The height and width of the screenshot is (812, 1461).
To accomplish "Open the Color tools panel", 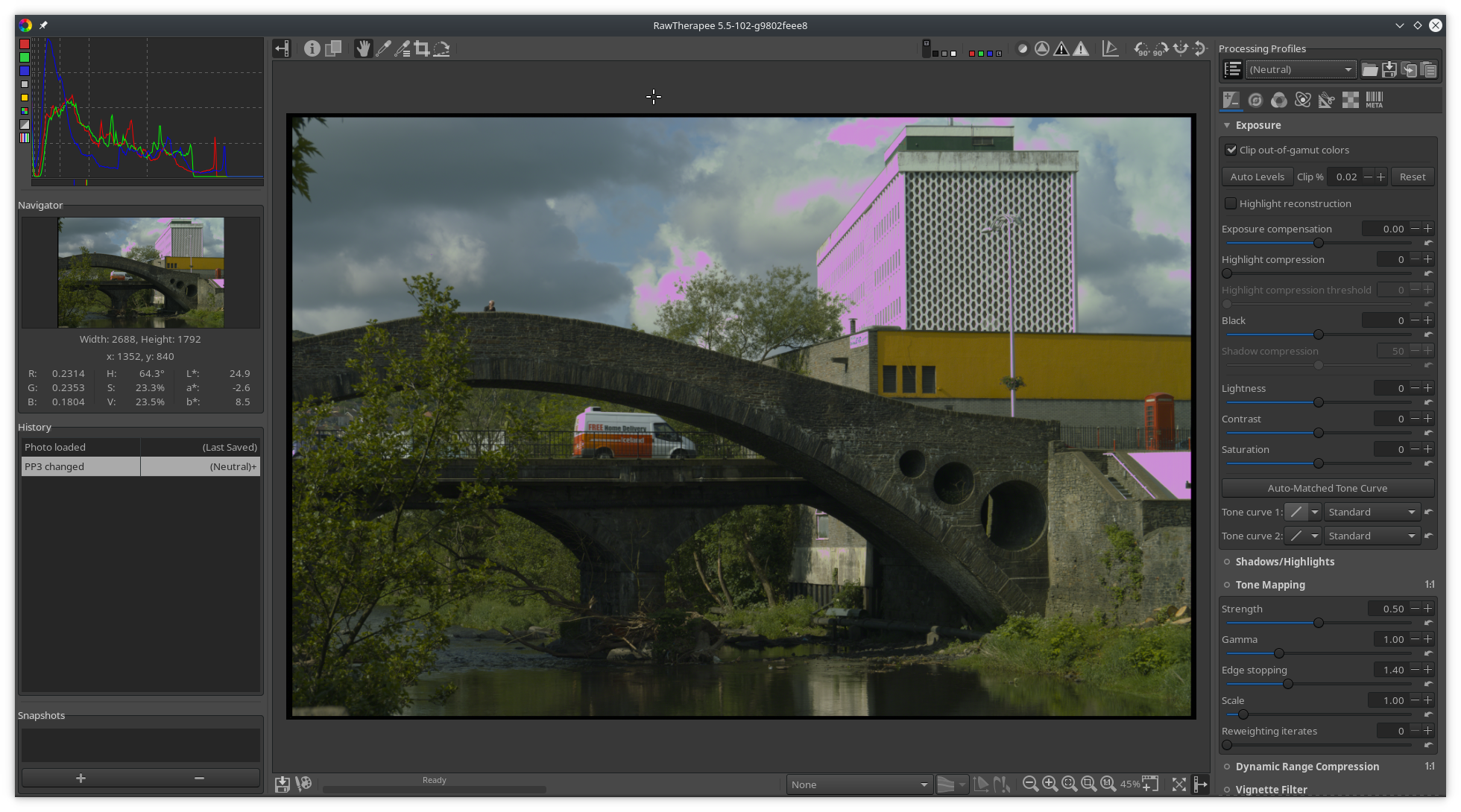I will pyautogui.click(x=1278, y=99).
